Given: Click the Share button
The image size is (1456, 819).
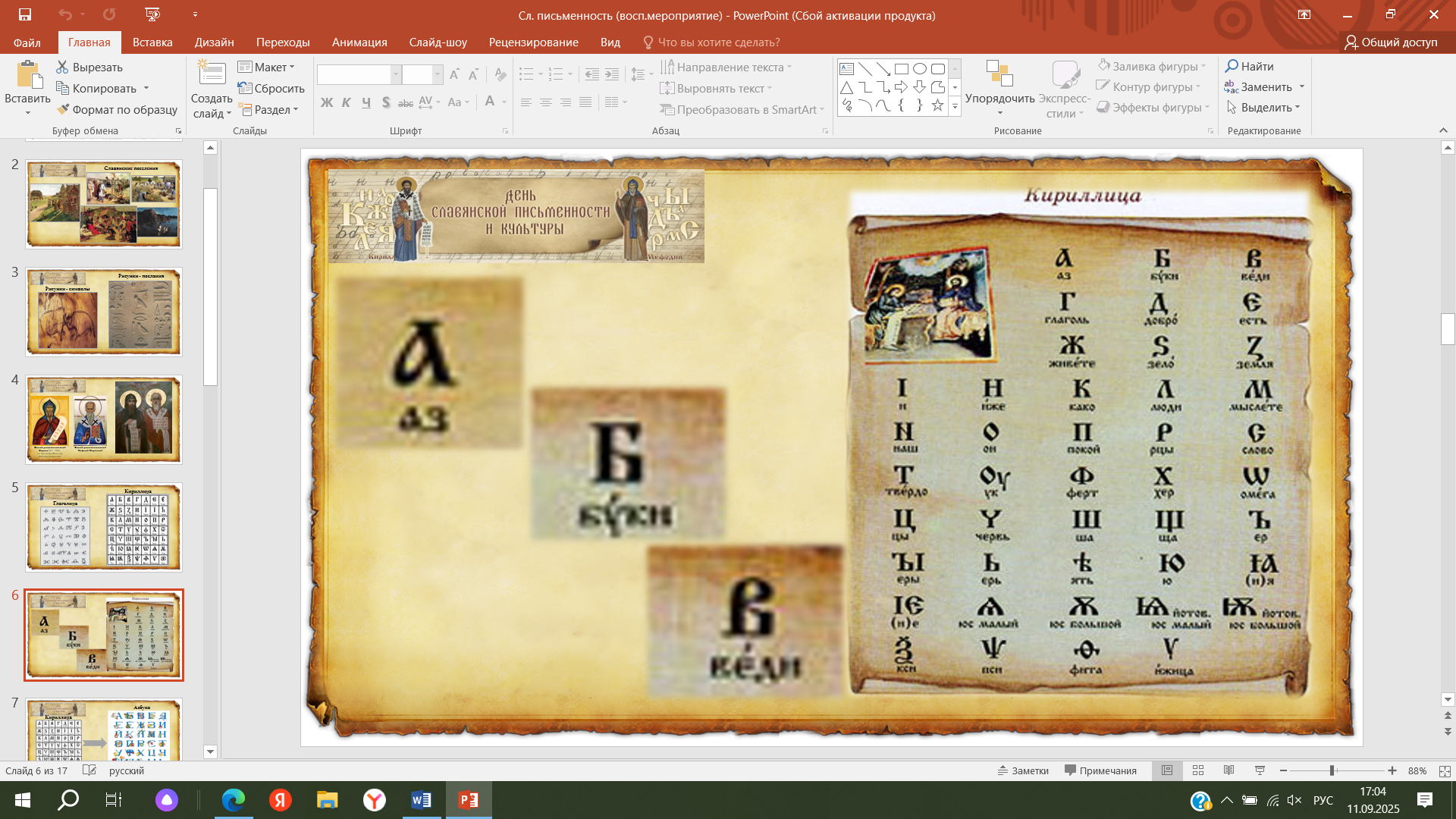Looking at the screenshot, I should point(1391,42).
